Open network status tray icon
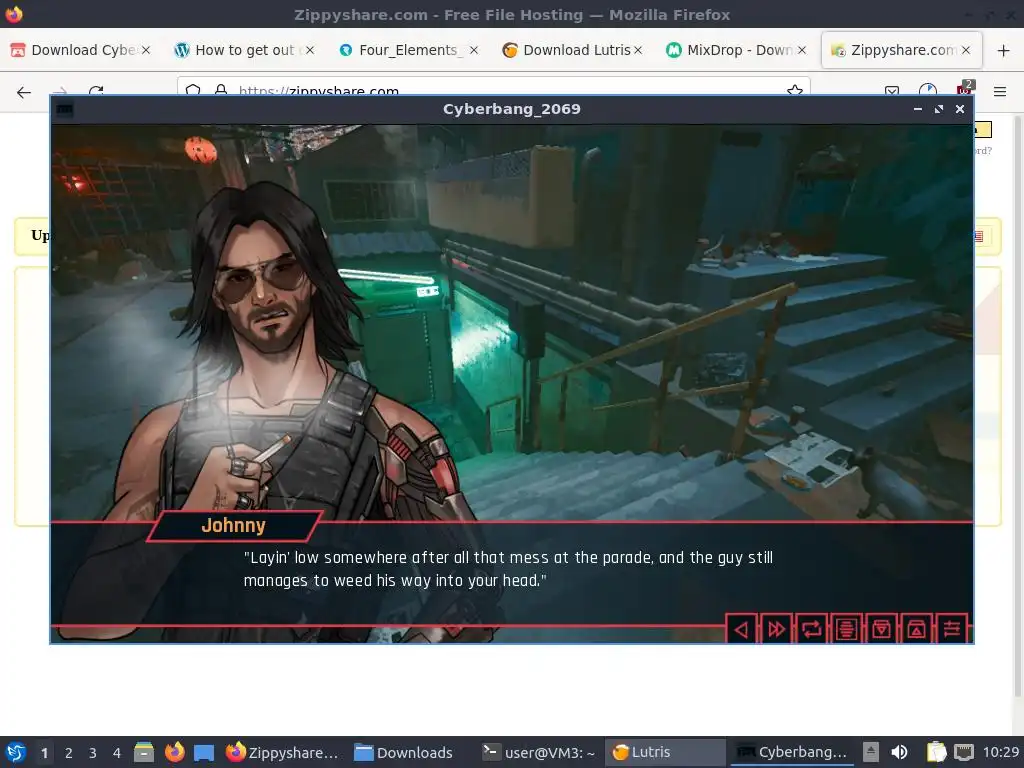The width and height of the screenshot is (1024, 768). point(964,752)
